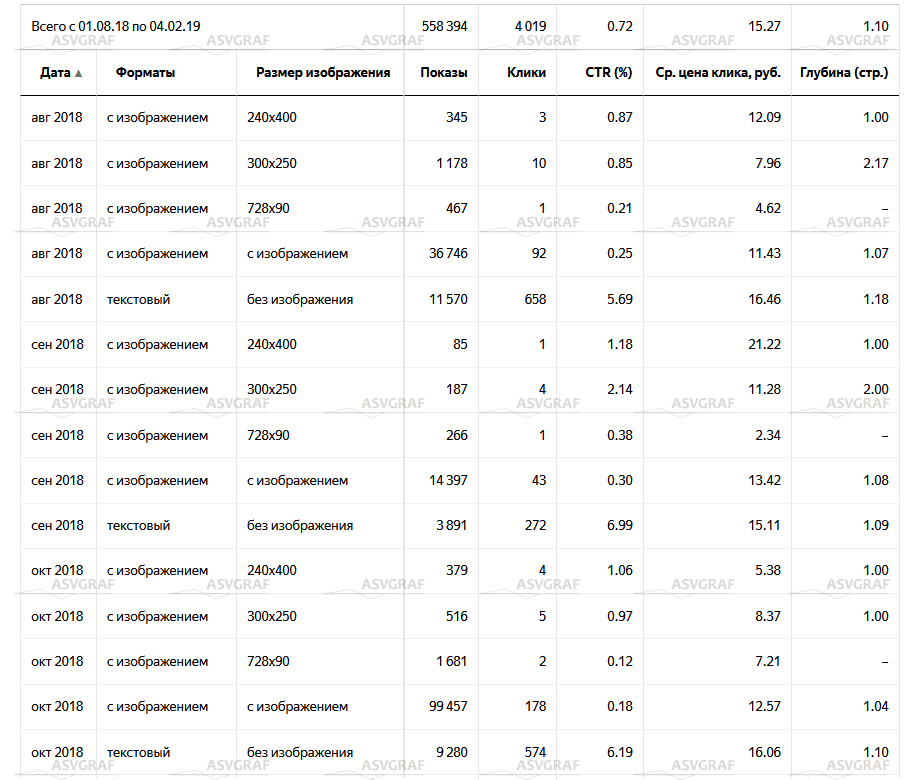Sort by the Дата column header
This screenshot has width=920, height=780.
tap(55, 73)
